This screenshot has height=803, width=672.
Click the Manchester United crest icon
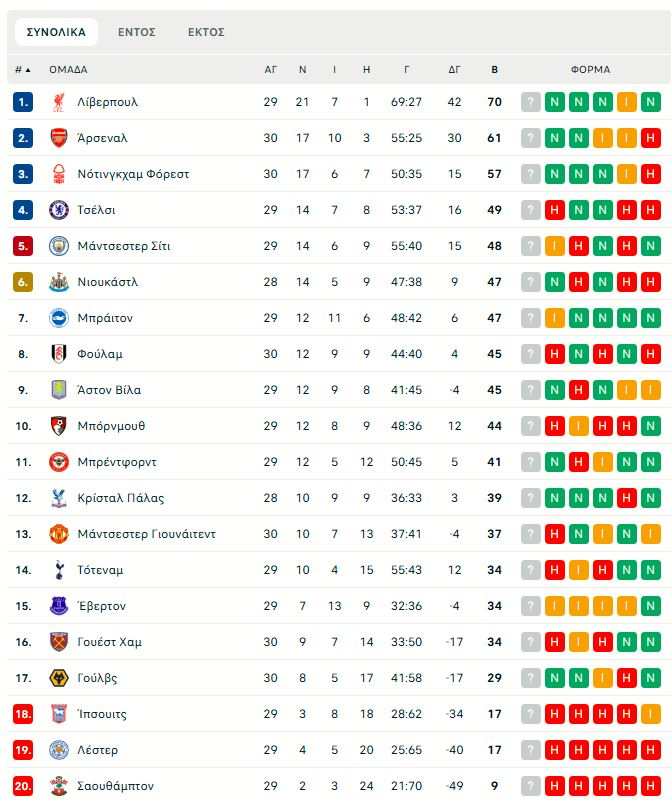(x=59, y=534)
